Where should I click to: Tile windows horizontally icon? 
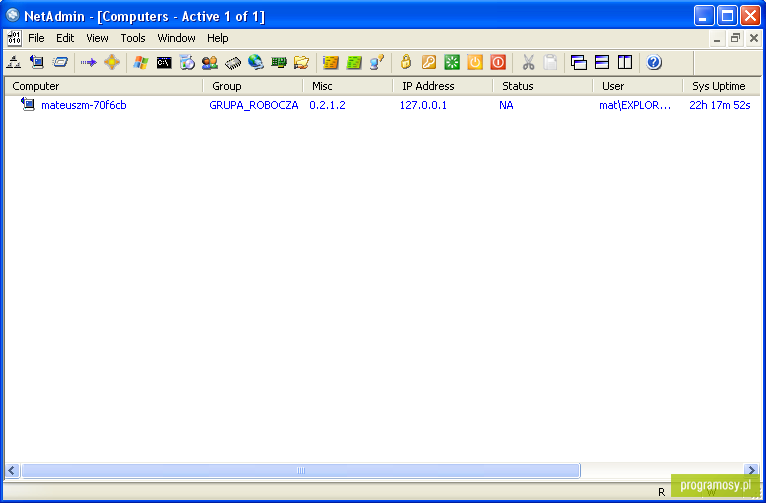(x=602, y=63)
